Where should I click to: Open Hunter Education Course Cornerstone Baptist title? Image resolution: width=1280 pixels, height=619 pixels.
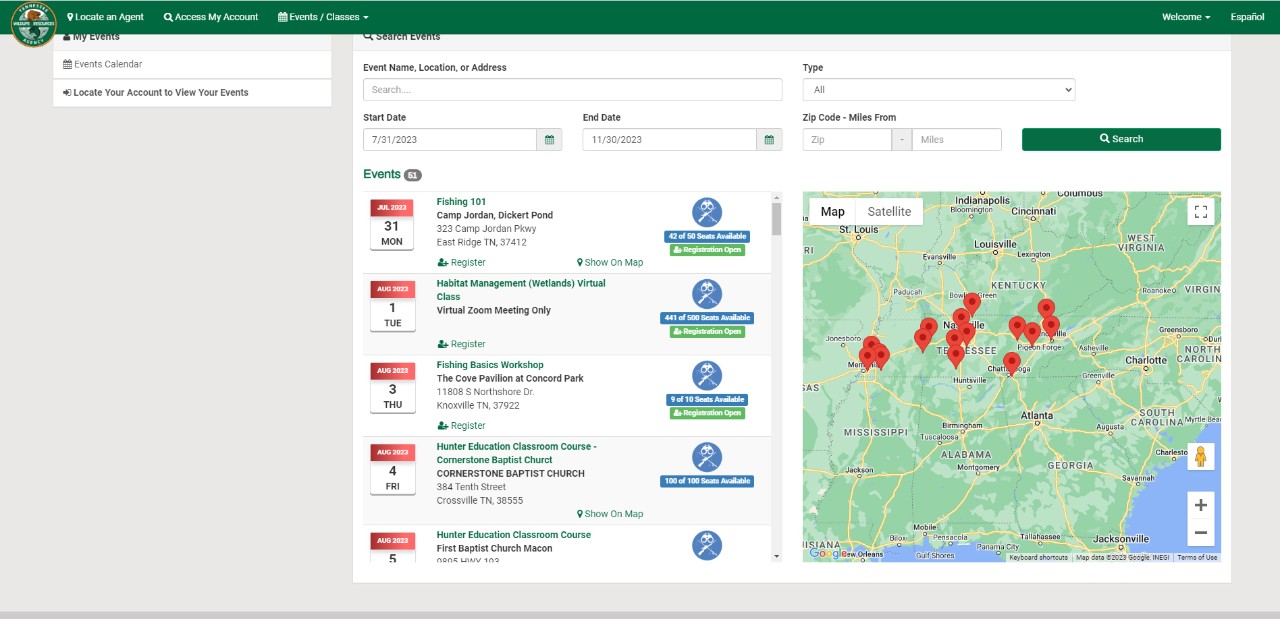coord(517,453)
